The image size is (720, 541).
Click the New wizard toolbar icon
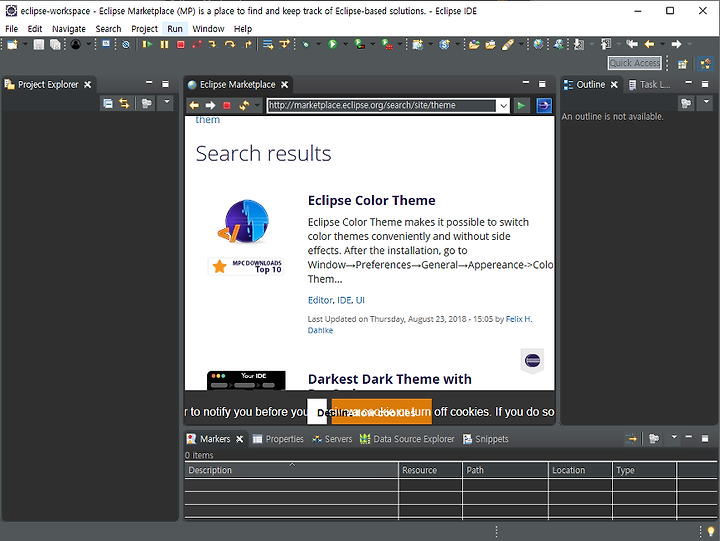pos(12,45)
